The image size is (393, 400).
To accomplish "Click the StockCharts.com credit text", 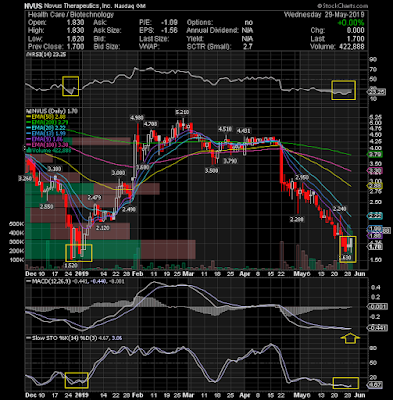I will click(x=342, y=6).
